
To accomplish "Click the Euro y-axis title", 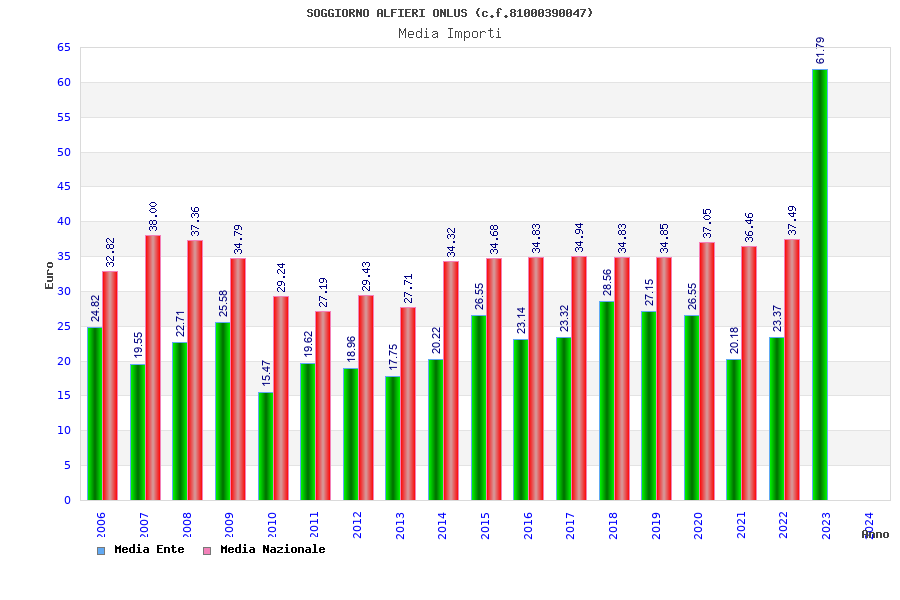I will coord(49,276).
